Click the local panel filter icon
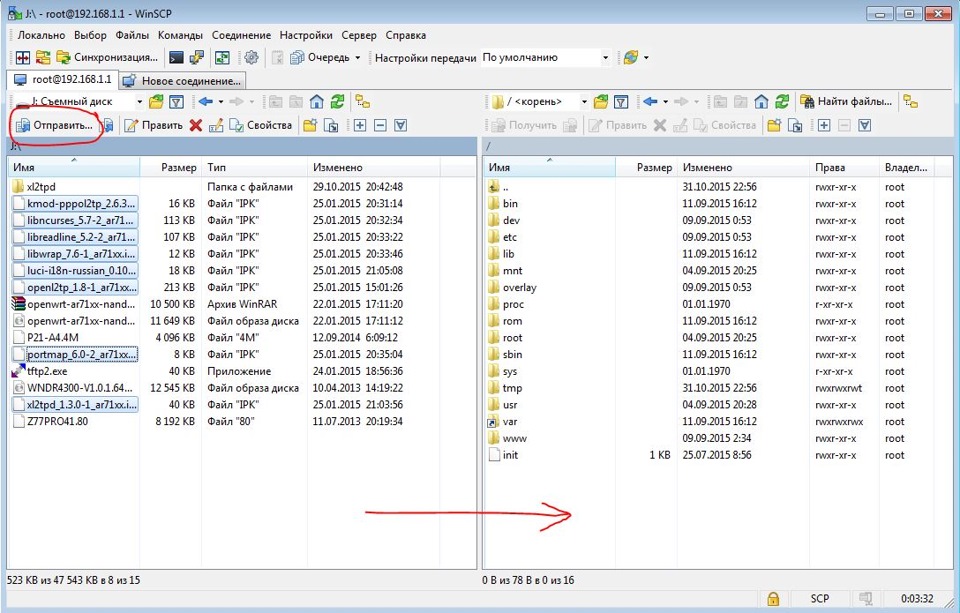Image resolution: width=960 pixels, height=613 pixels. pos(176,102)
